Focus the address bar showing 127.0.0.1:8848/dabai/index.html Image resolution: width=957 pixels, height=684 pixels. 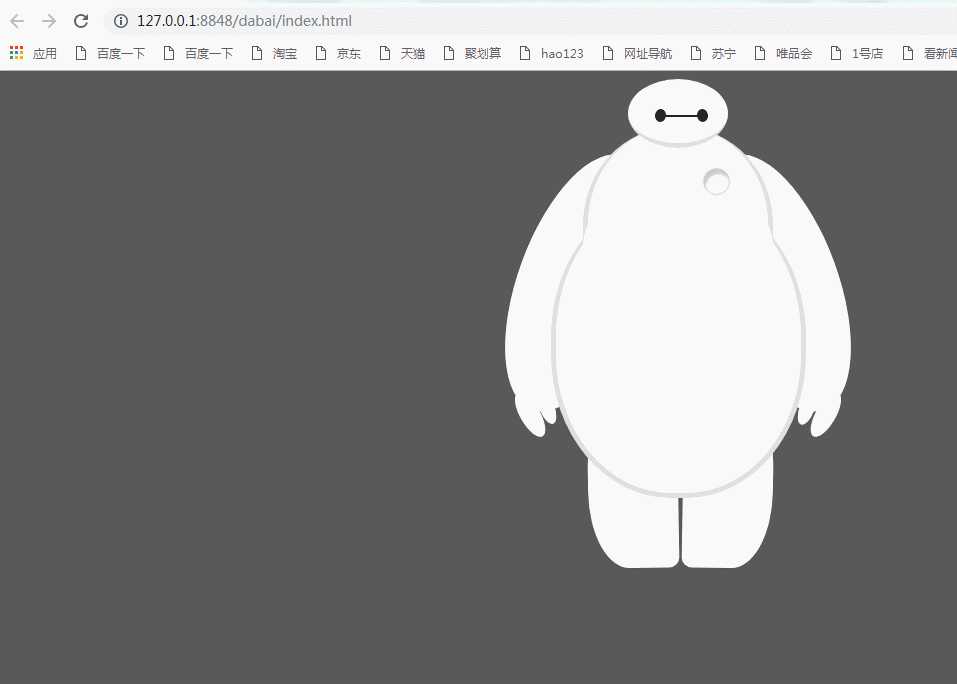click(x=530, y=21)
